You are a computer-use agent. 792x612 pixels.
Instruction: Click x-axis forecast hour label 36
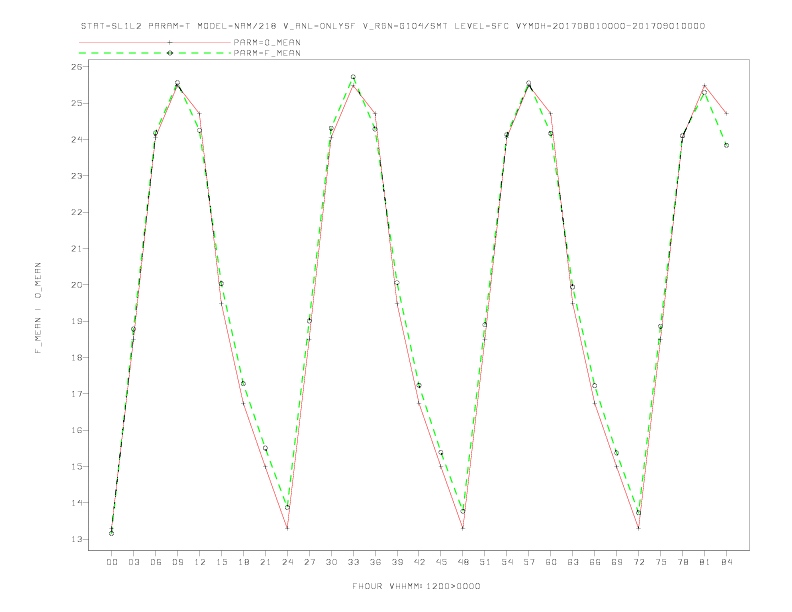click(x=375, y=562)
